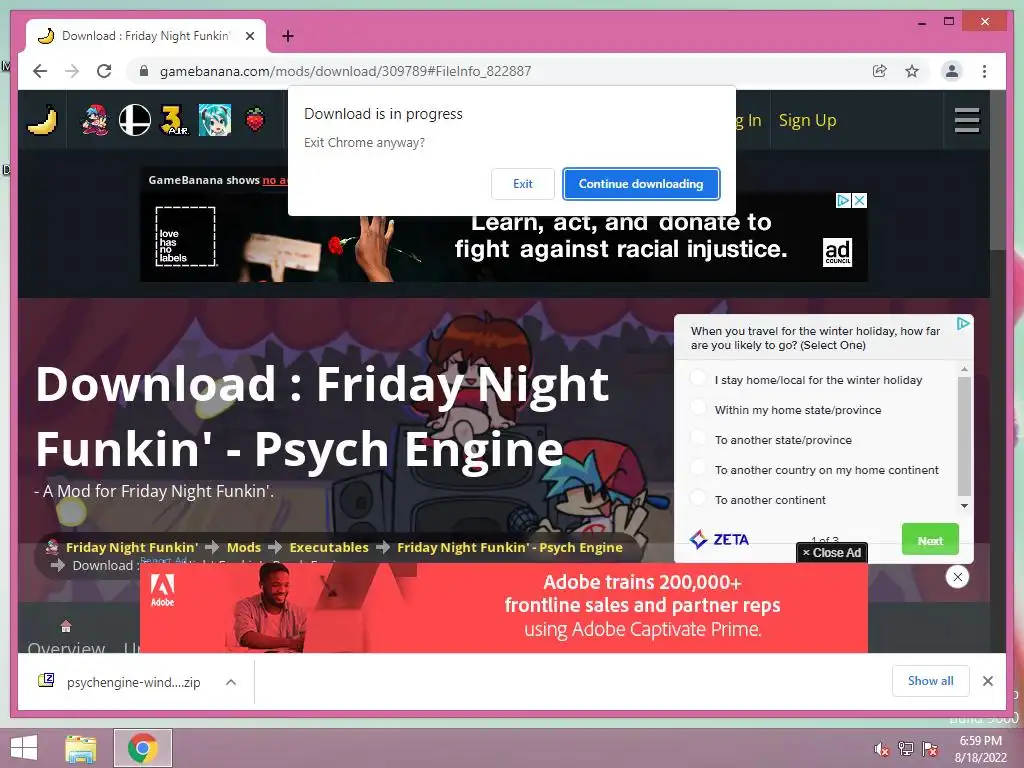The image size is (1024, 768).
Task: Open the Action Center flag icon
Action: click(930, 749)
